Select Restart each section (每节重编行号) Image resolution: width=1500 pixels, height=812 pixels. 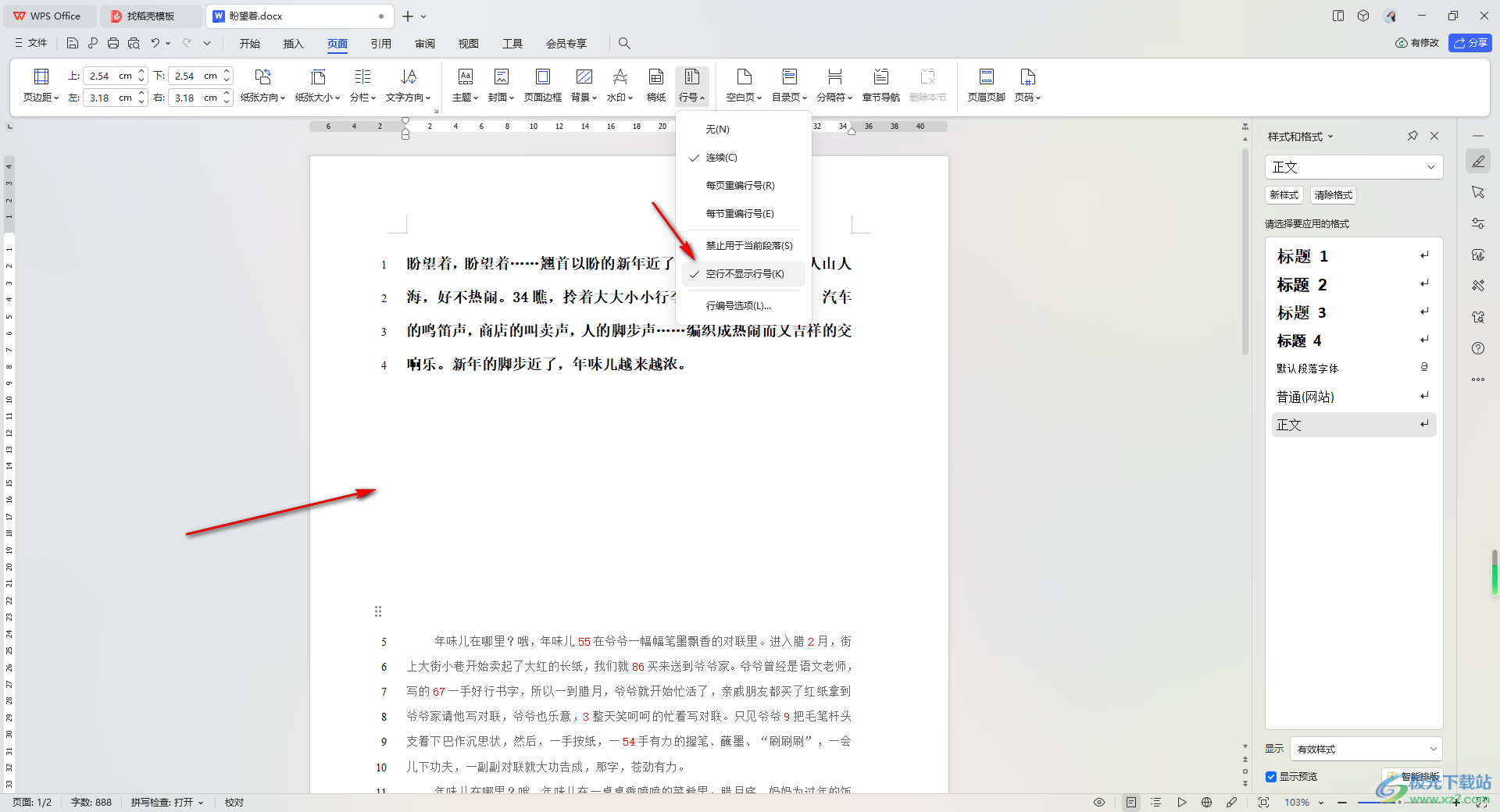(x=744, y=214)
